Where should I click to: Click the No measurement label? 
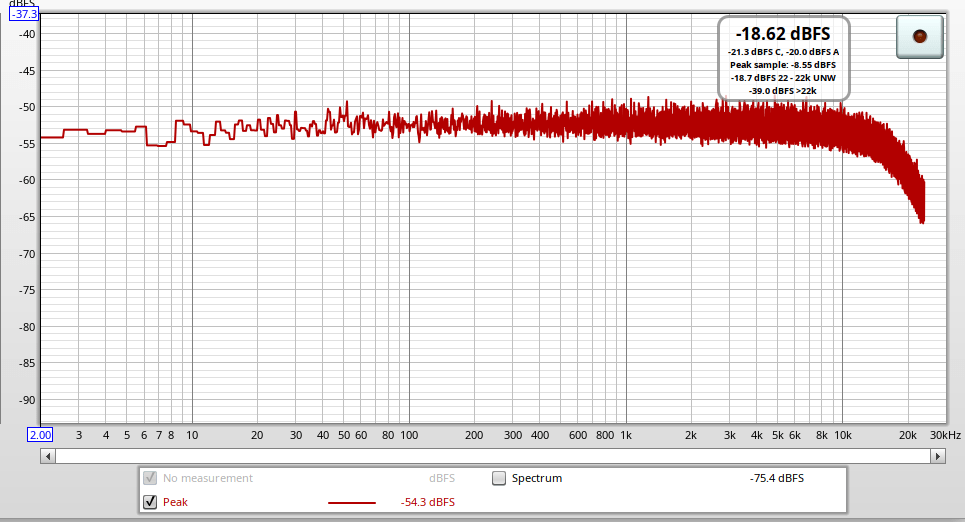pos(208,478)
